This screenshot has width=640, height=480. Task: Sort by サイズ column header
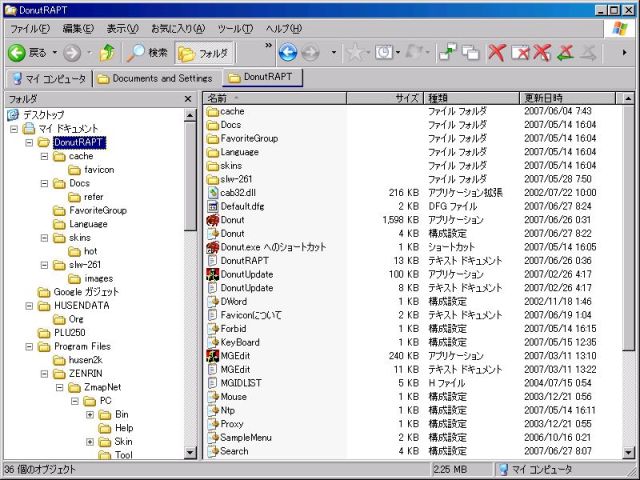(384, 98)
